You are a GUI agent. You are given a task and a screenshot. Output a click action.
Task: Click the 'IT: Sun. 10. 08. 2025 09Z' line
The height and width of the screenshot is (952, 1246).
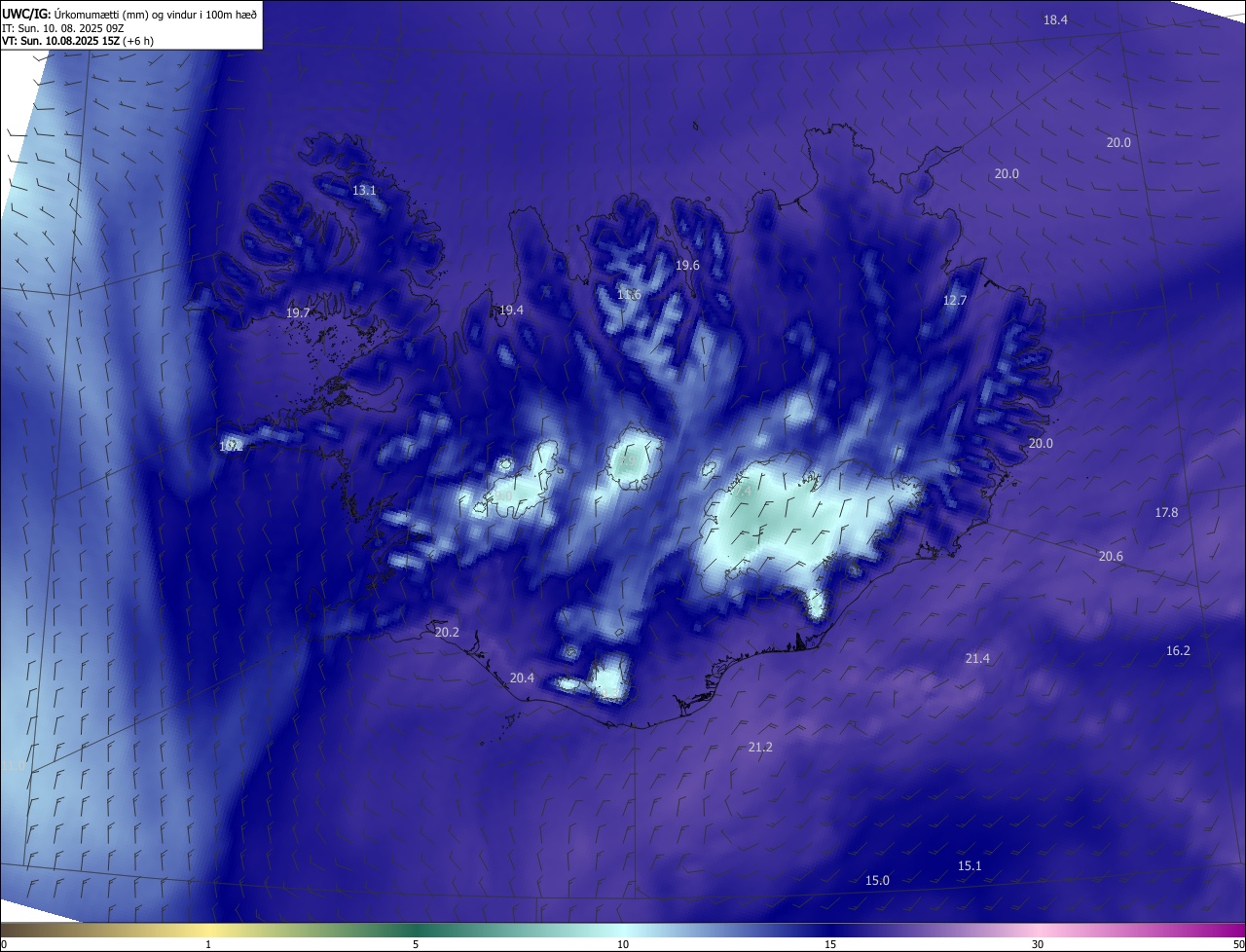[x=63, y=28]
